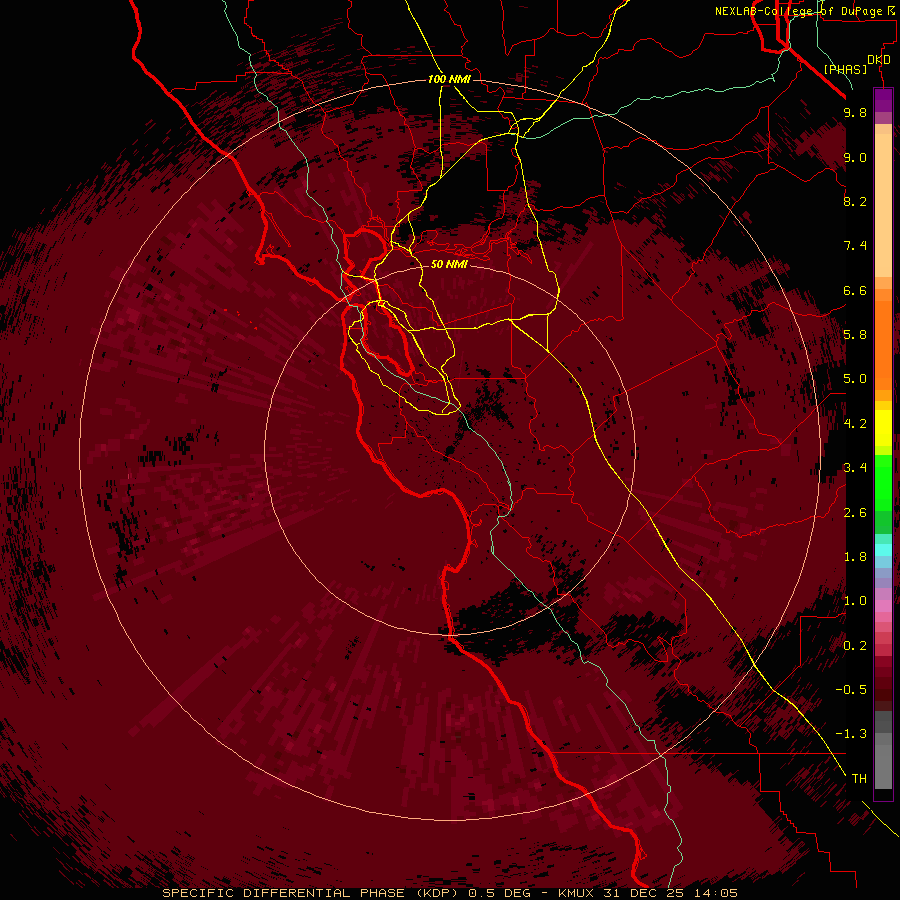Click the 1.0 value on the color scale
The height and width of the screenshot is (900, 900).
855,601
